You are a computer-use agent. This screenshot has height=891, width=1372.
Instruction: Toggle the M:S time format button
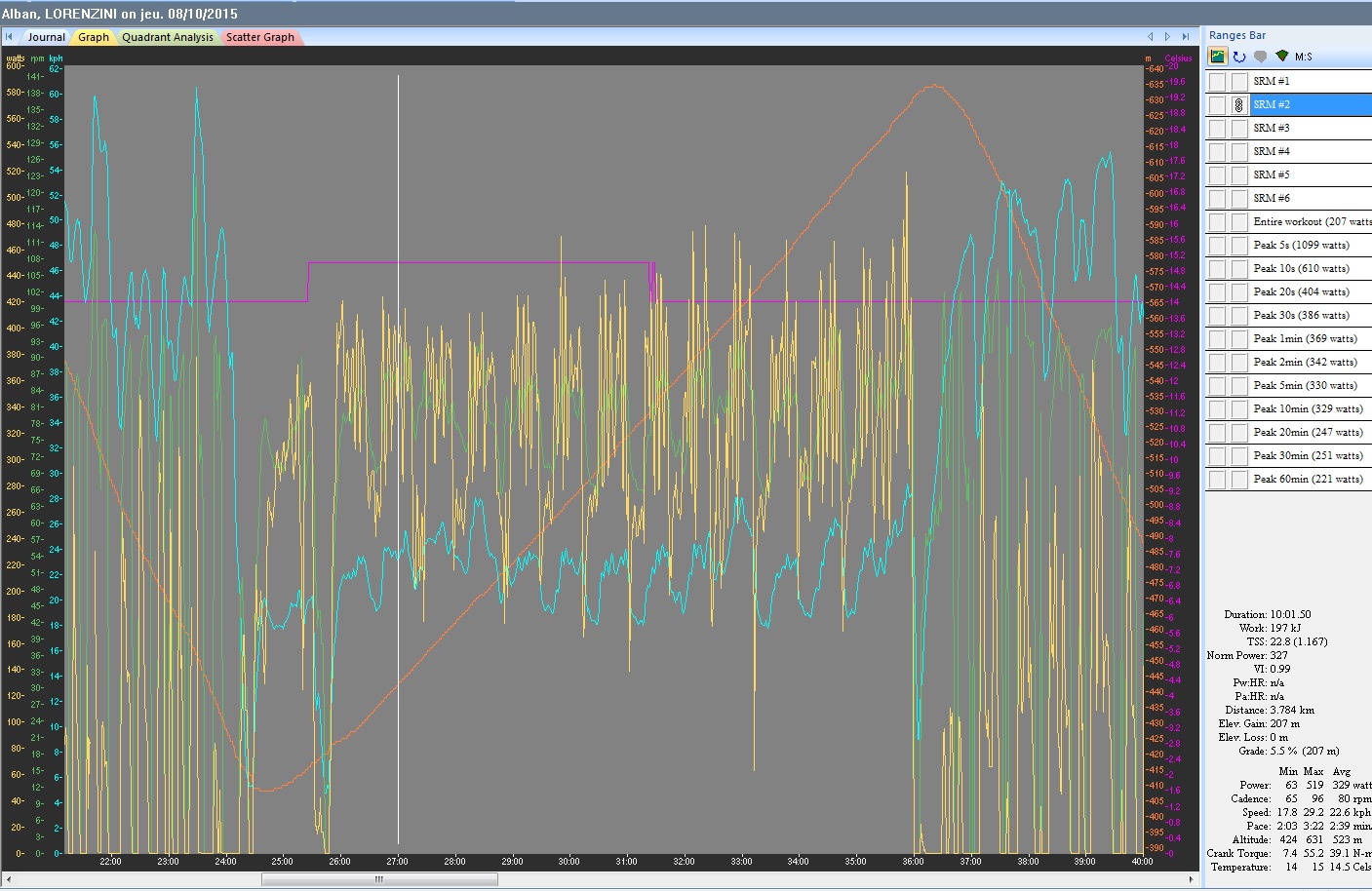pos(1304,57)
